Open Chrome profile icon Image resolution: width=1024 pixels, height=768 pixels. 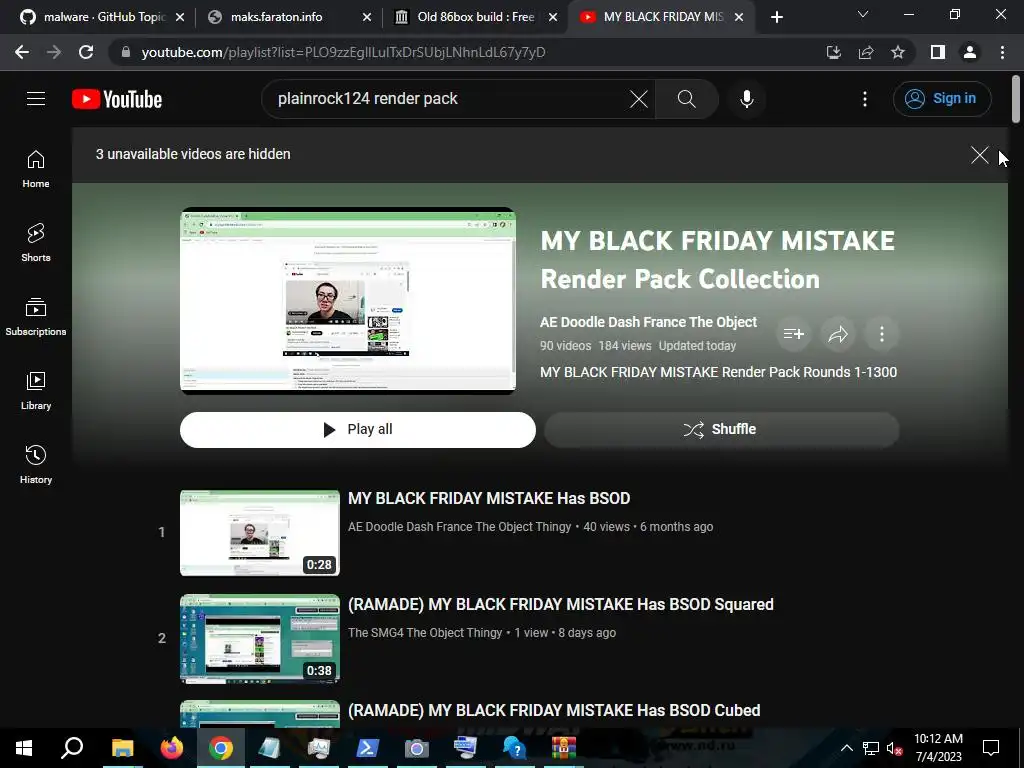tap(970, 52)
